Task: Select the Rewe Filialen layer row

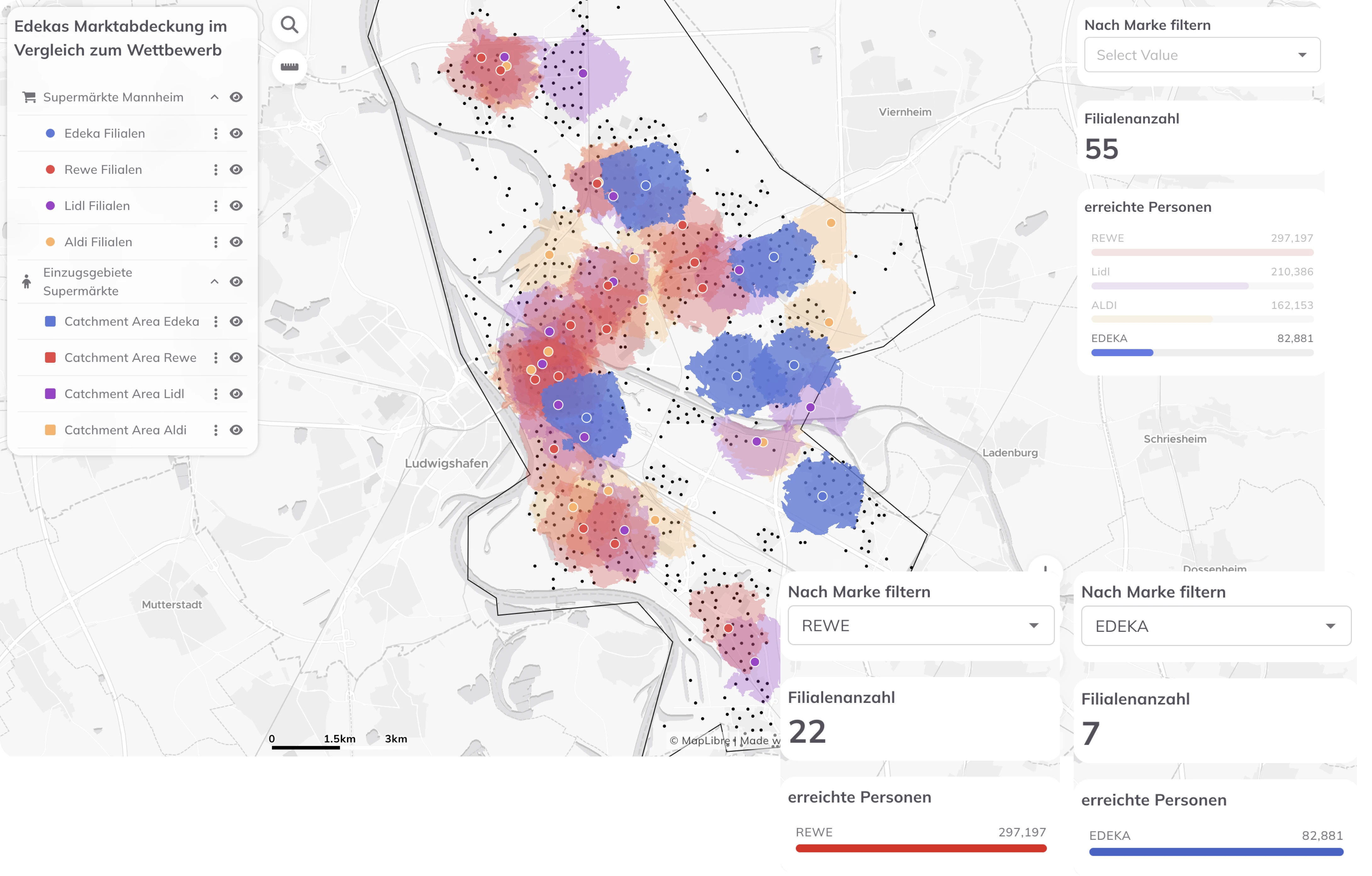Action: coord(133,170)
